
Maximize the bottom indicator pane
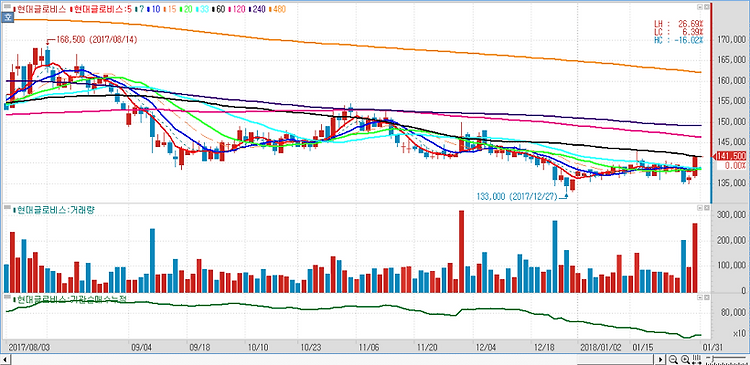point(706,298)
